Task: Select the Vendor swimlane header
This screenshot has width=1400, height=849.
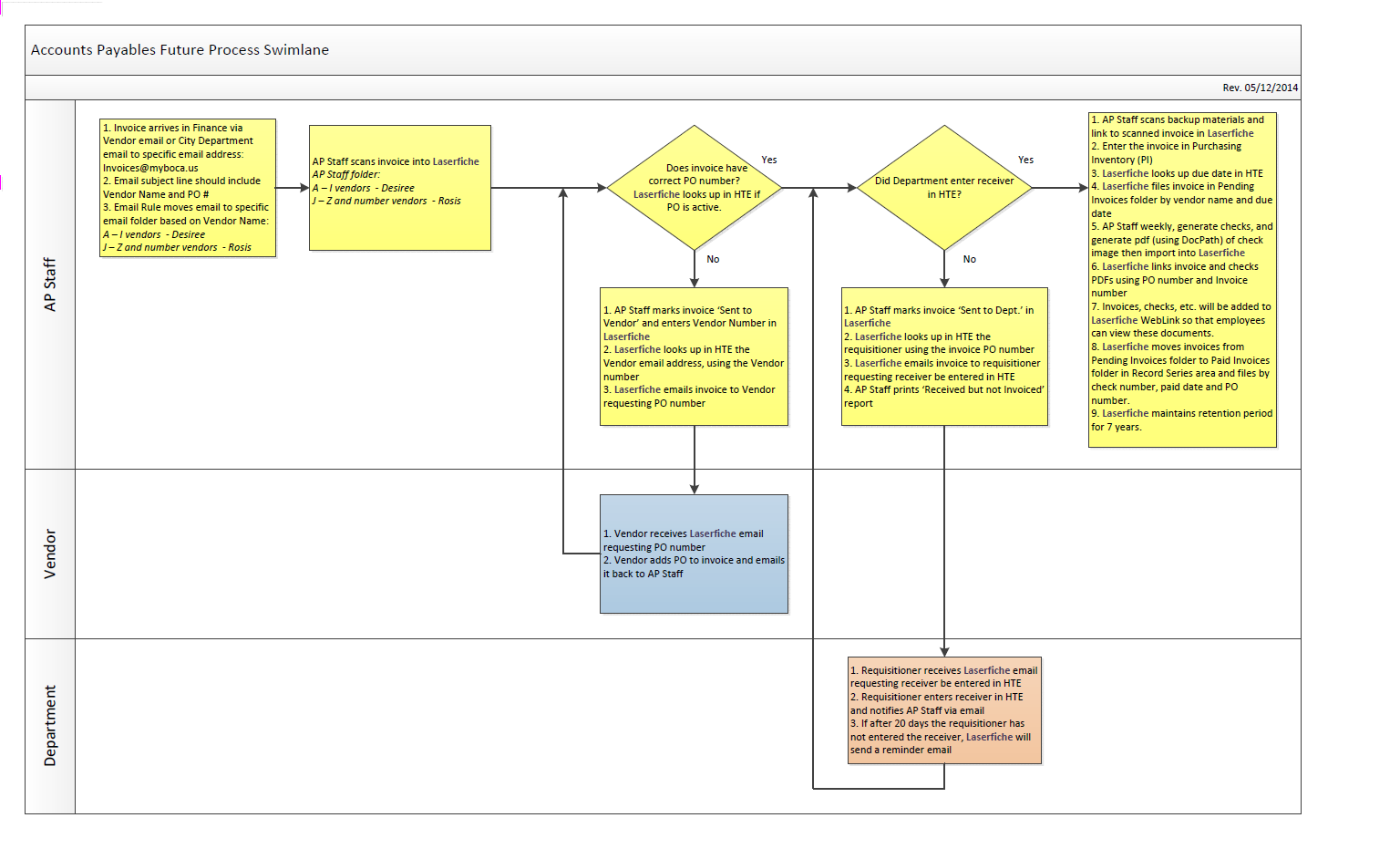Action: point(50,554)
